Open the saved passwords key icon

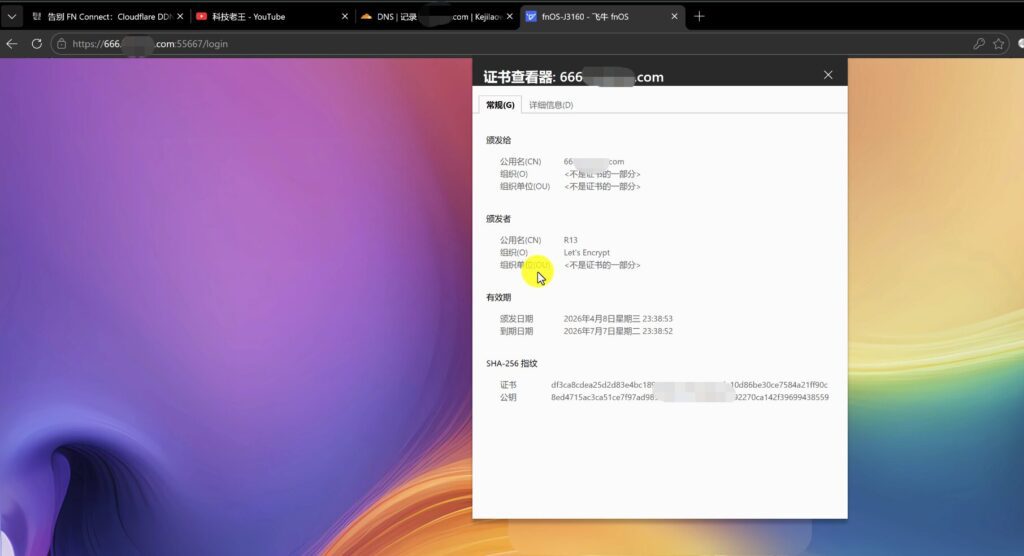978,44
